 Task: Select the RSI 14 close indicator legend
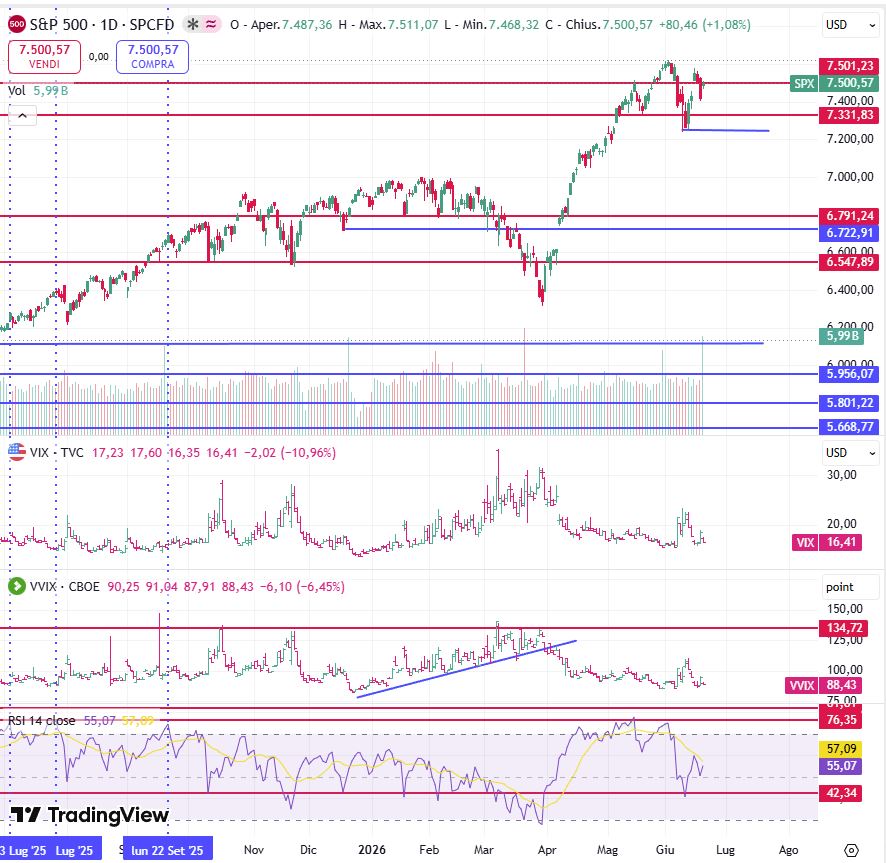(42, 721)
